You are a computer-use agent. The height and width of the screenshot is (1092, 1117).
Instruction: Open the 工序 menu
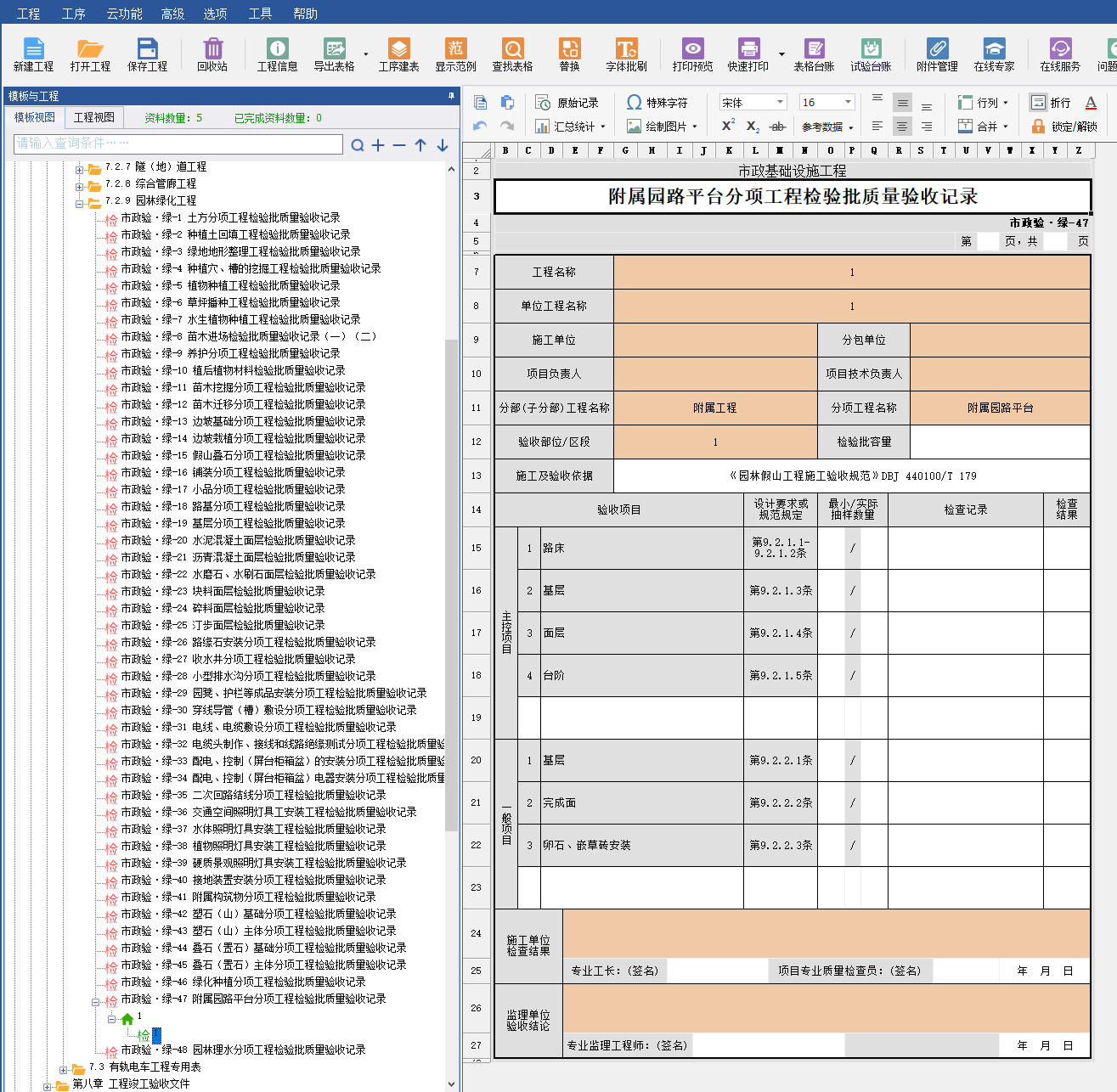tap(74, 14)
